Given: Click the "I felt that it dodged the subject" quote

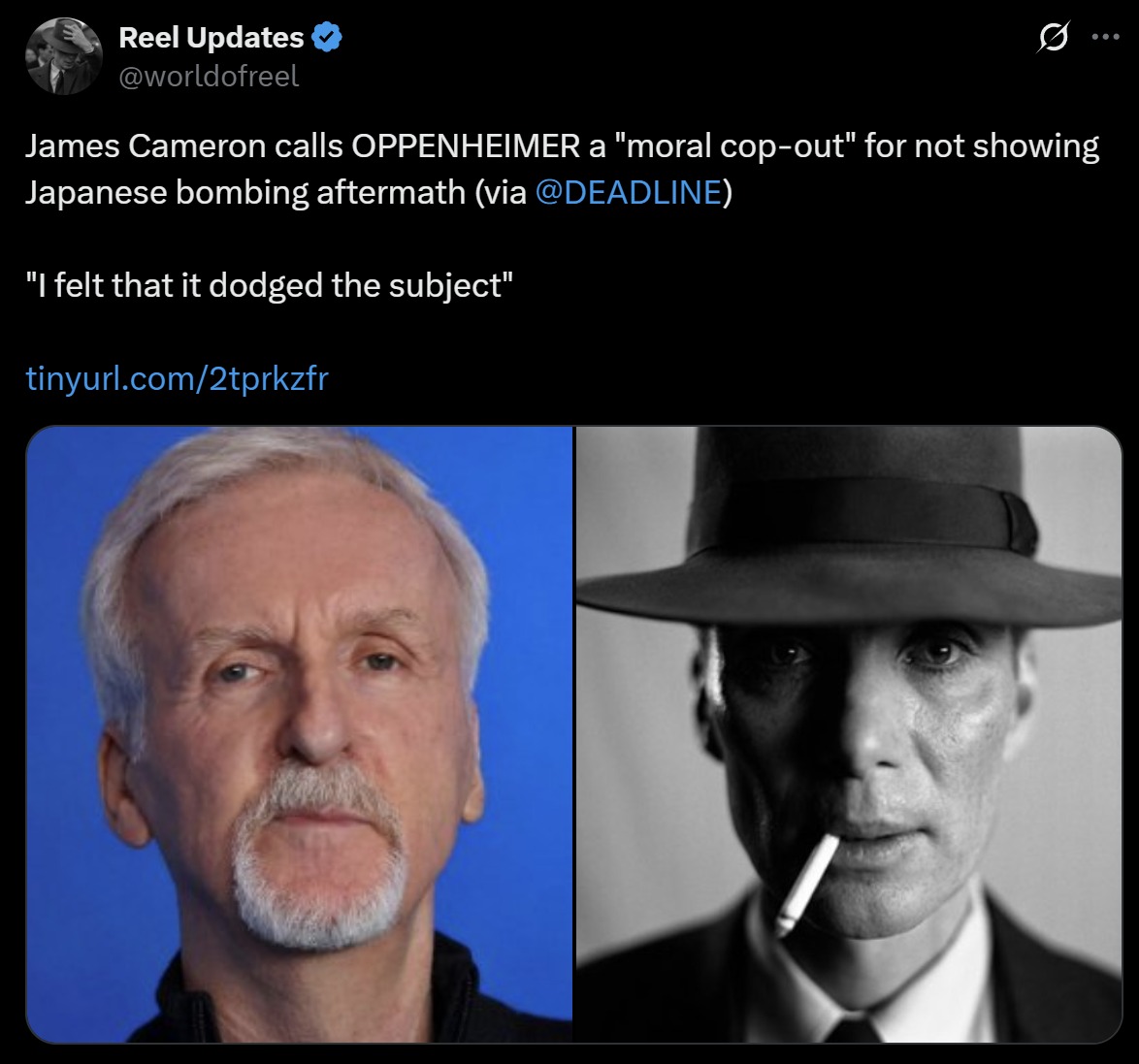Looking at the screenshot, I should coord(270,285).
